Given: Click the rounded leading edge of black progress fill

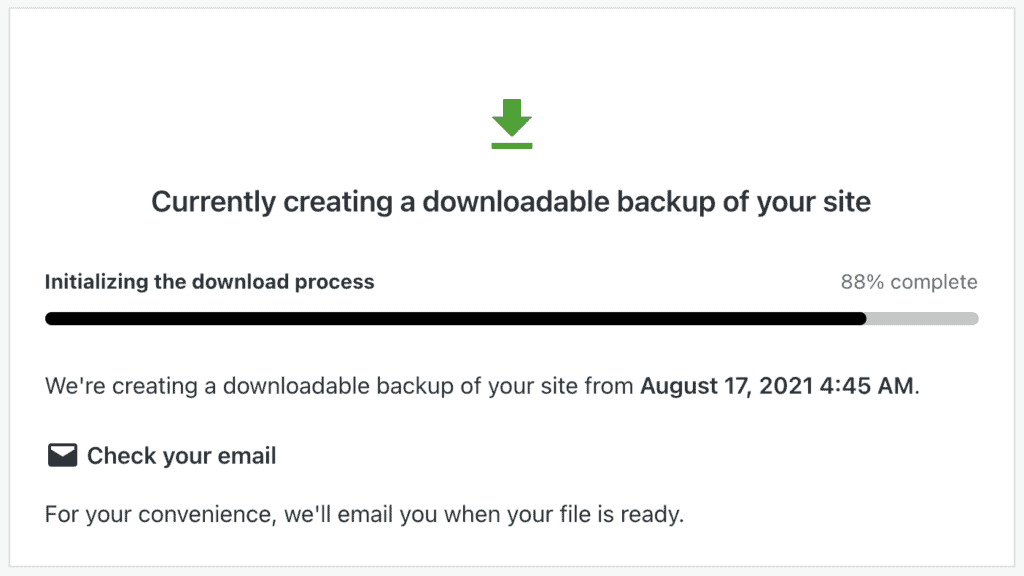Looking at the screenshot, I should [x=862, y=319].
